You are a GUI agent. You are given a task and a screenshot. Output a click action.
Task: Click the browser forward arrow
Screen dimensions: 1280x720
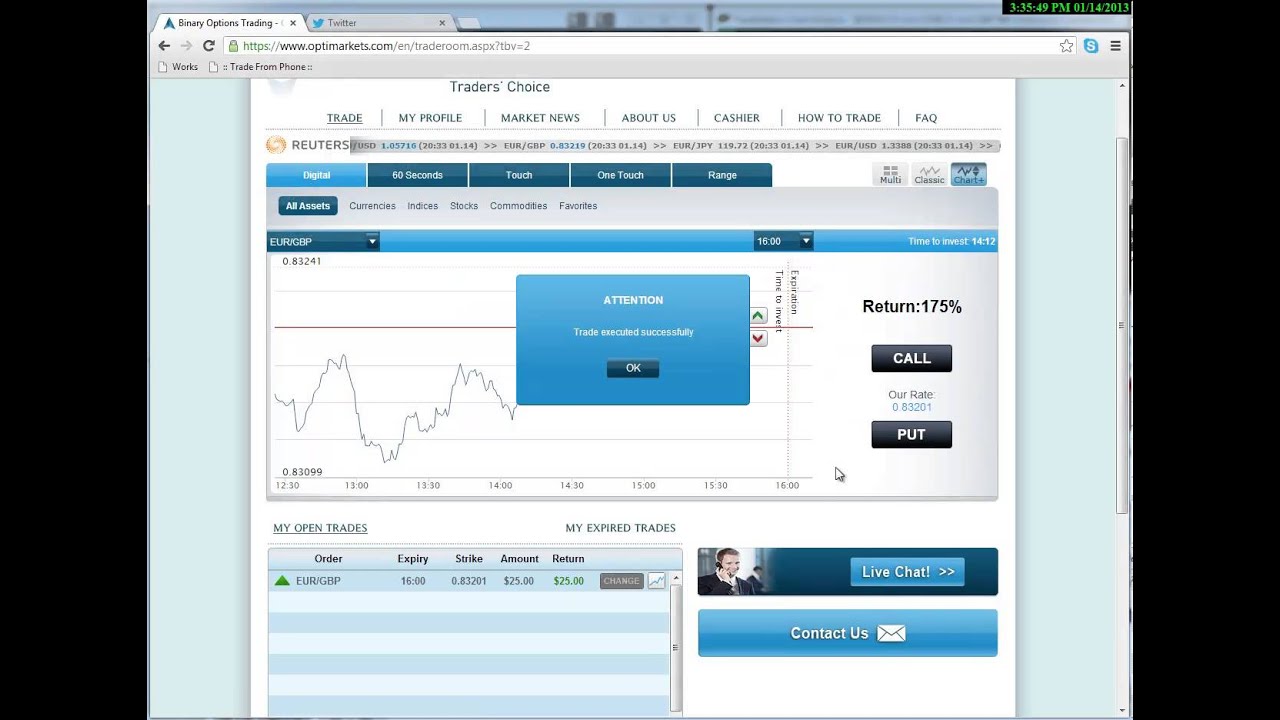tap(186, 46)
